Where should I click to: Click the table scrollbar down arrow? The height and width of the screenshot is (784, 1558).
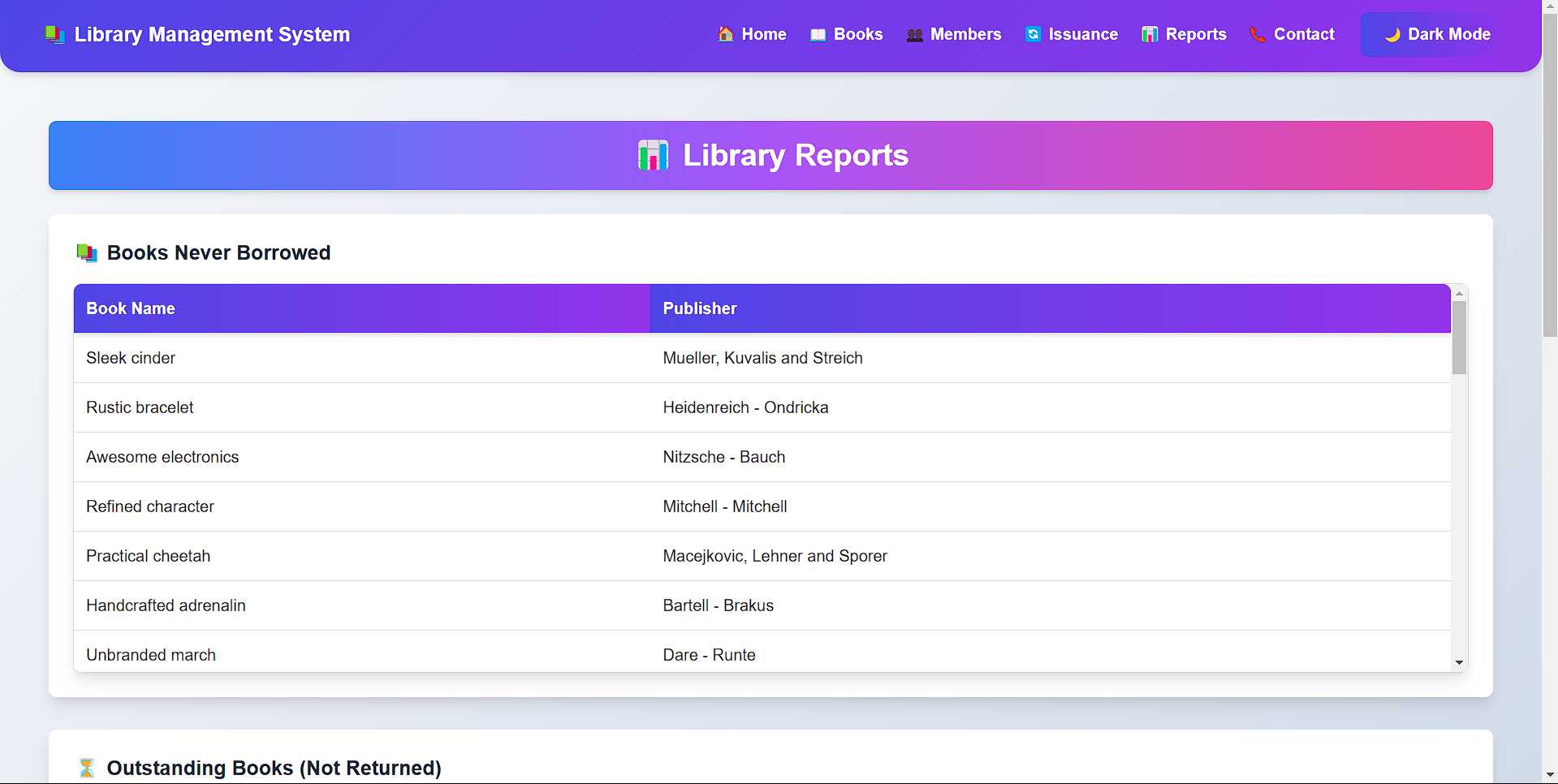point(1459,663)
